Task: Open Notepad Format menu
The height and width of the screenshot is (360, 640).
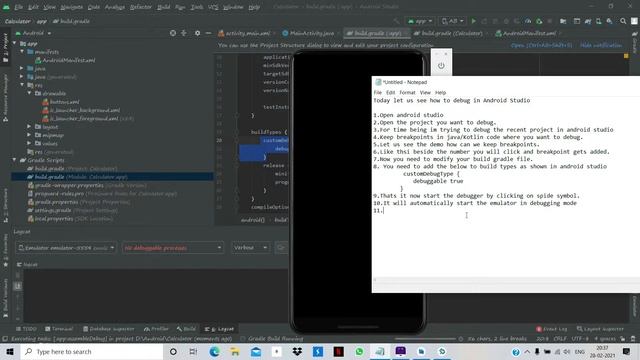Action: tap(407, 93)
